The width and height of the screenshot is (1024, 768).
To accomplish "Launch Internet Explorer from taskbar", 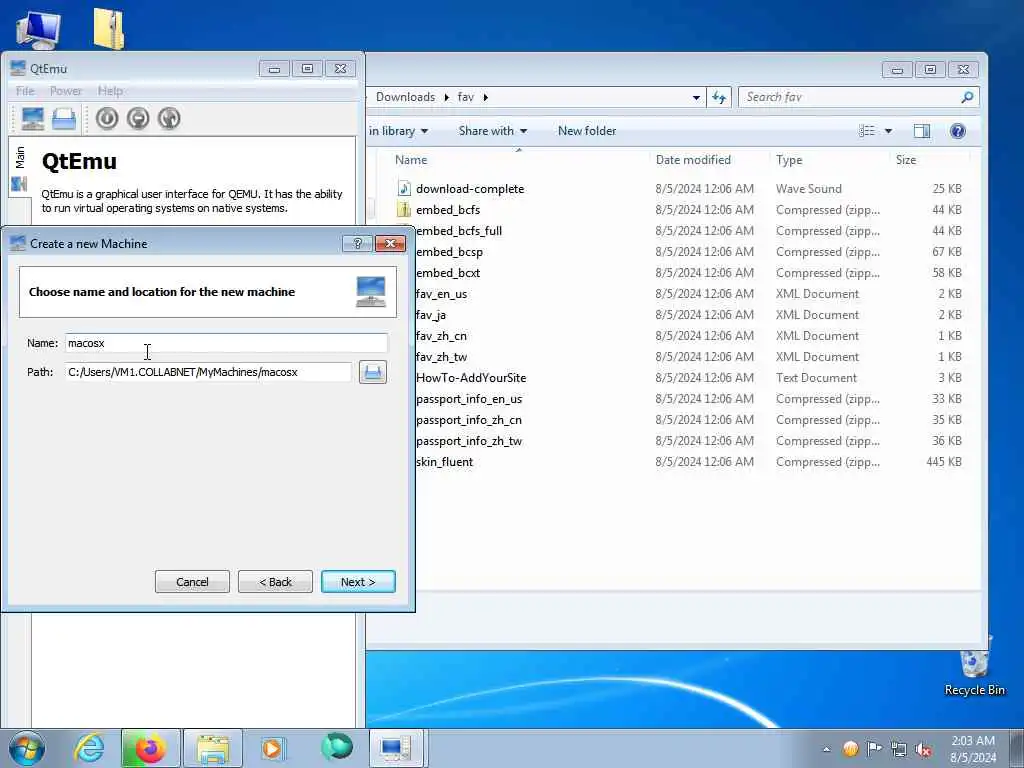I will click(89, 748).
